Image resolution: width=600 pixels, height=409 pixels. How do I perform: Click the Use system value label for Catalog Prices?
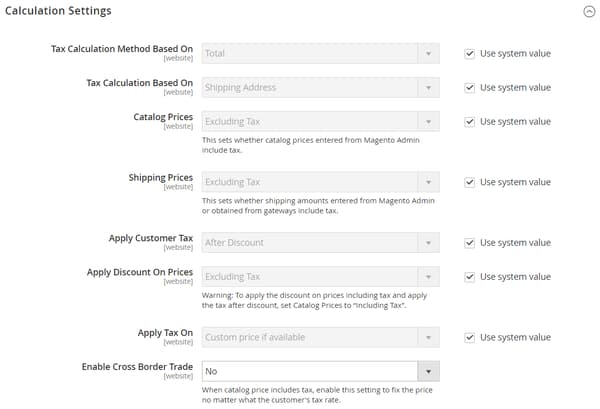click(x=515, y=121)
